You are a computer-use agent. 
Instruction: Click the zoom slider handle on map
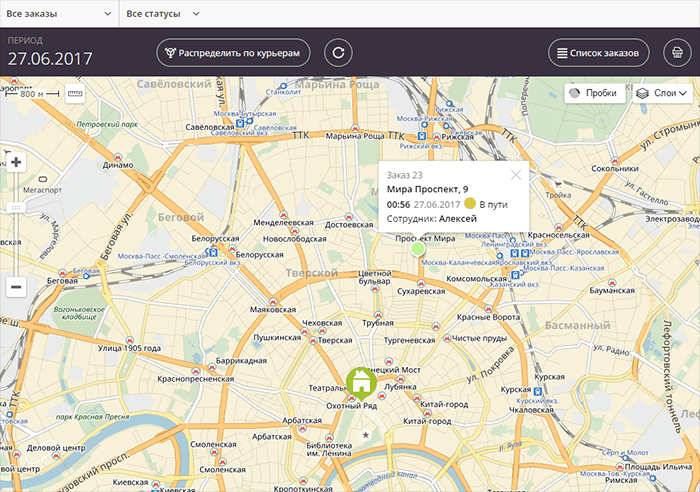click(15, 207)
